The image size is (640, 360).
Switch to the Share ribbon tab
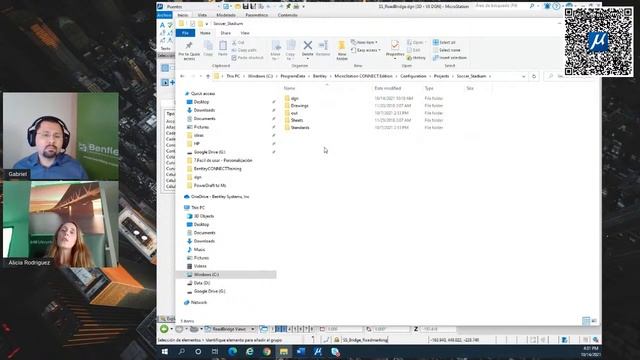[226, 33]
